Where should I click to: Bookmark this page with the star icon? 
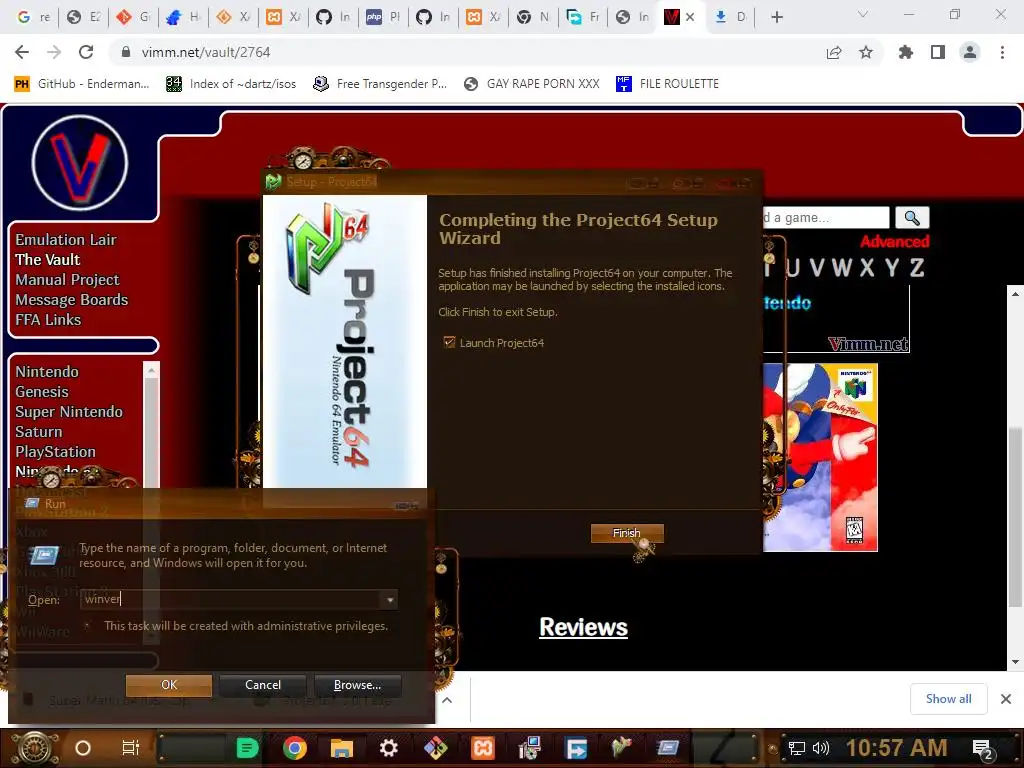[x=866, y=52]
